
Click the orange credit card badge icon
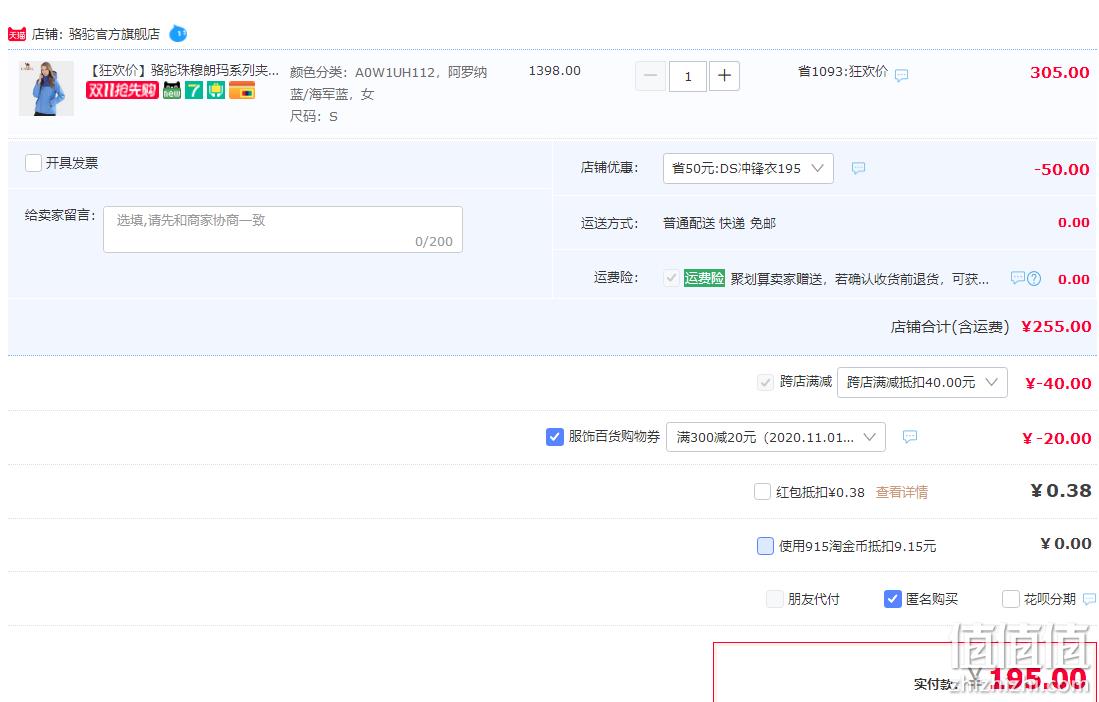pyautogui.click(x=242, y=90)
